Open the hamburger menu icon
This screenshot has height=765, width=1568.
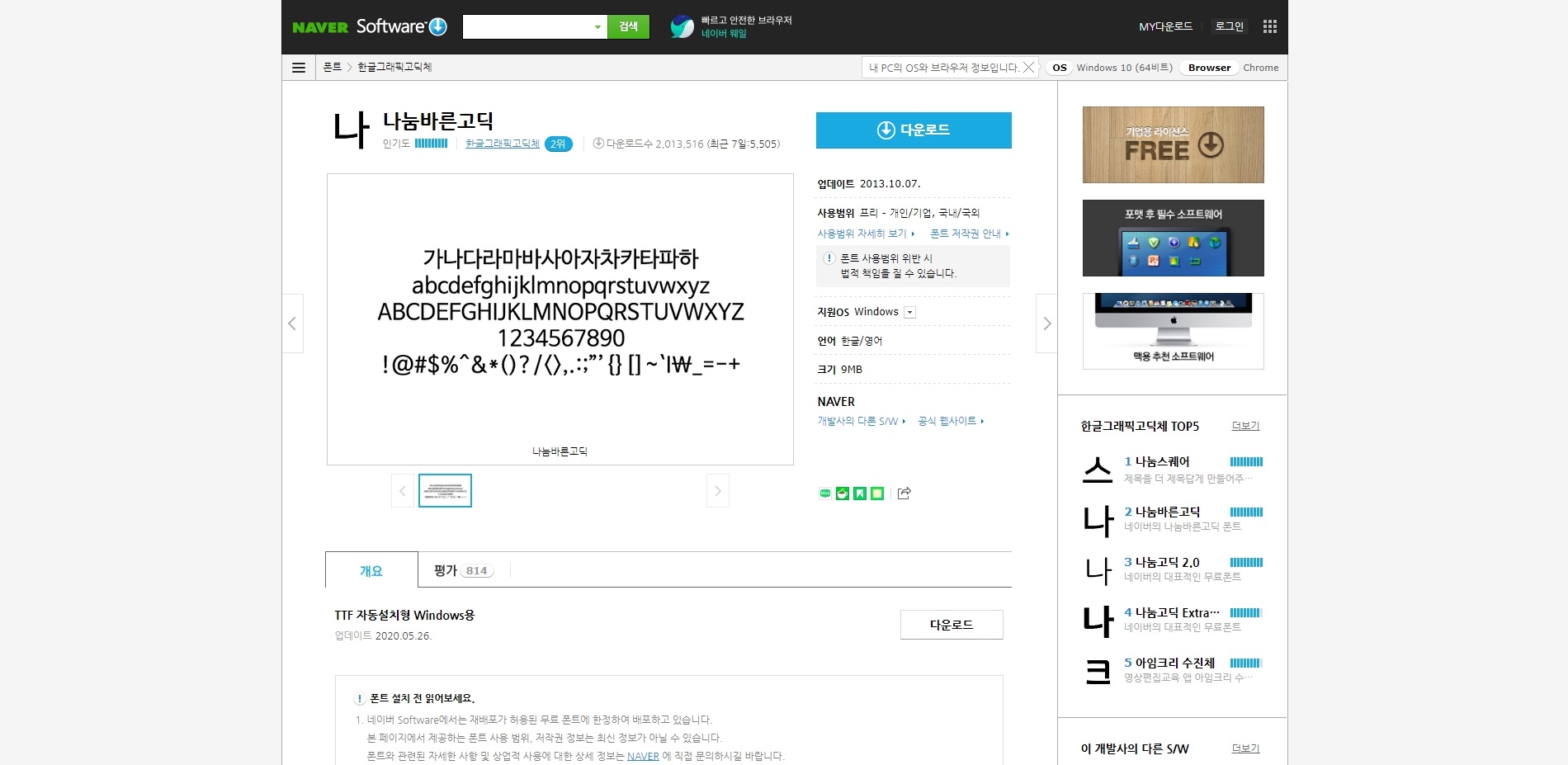coord(299,68)
